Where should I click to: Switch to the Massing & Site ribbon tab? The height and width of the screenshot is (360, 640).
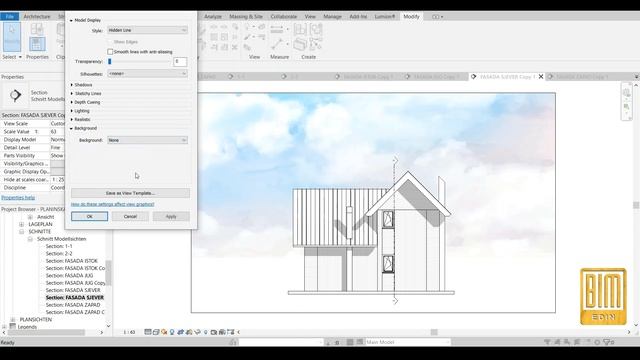[246, 16]
